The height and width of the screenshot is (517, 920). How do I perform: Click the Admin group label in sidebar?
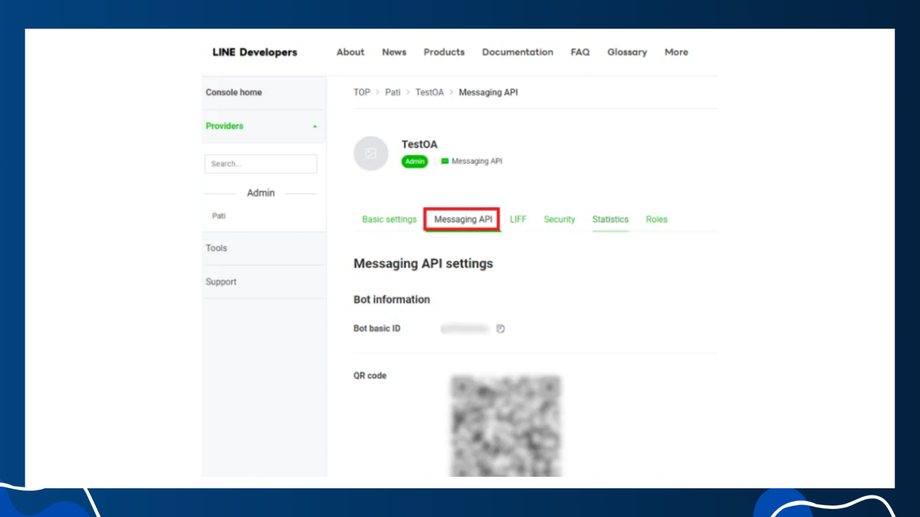click(x=261, y=193)
